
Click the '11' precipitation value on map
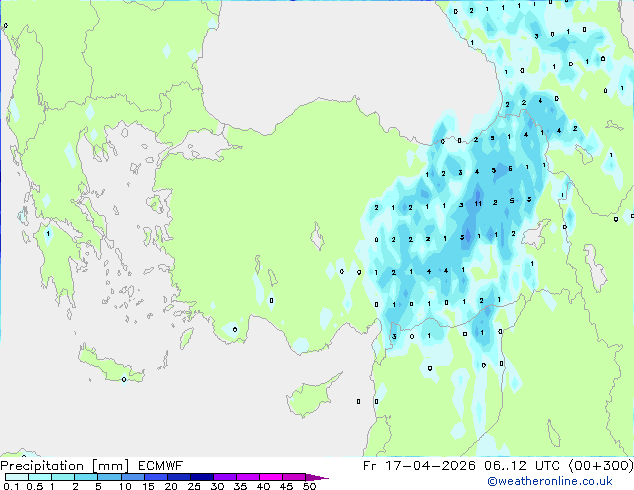(x=478, y=203)
